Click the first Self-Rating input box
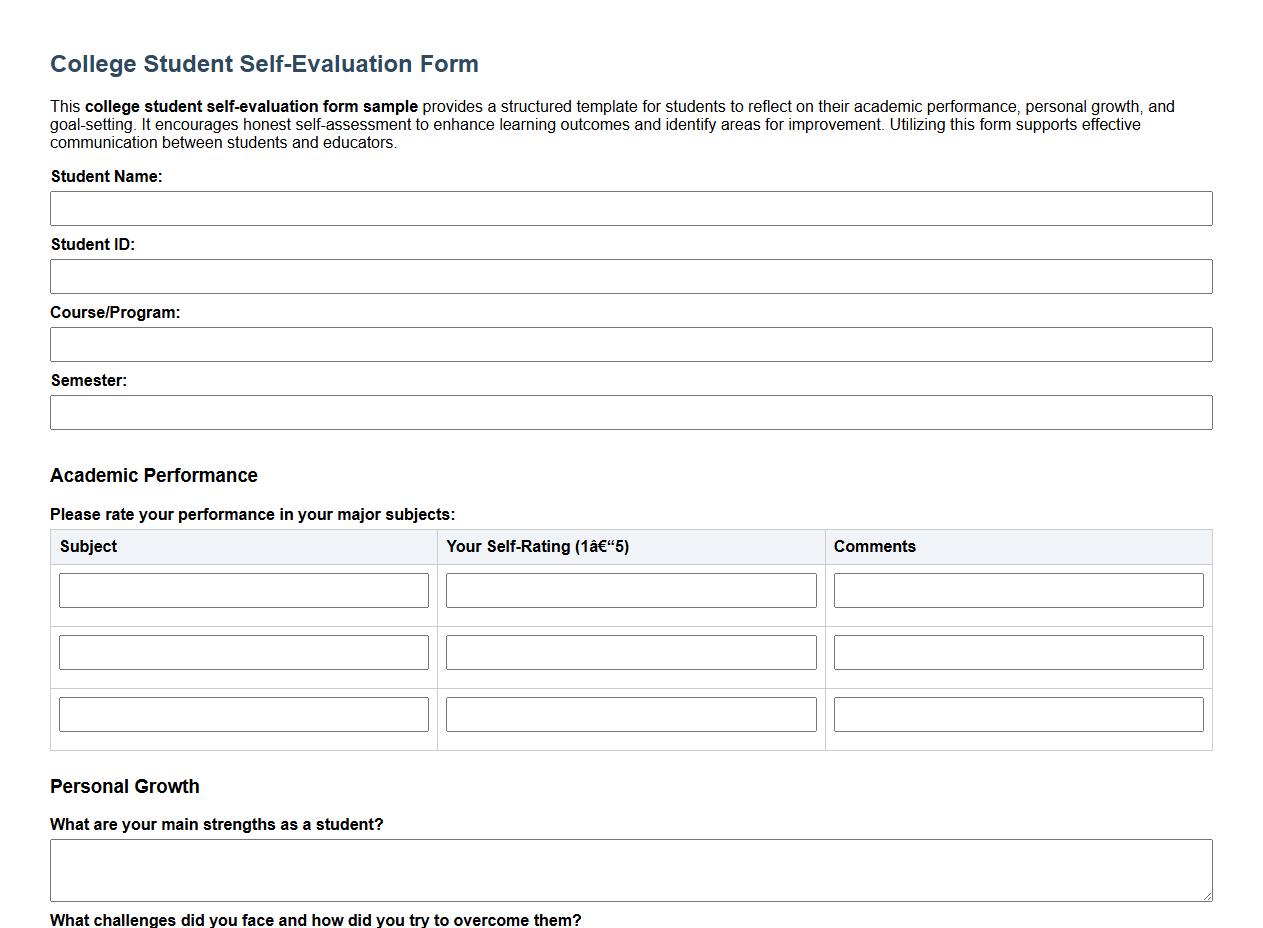This screenshot has width=1263, height=928. pos(631,590)
